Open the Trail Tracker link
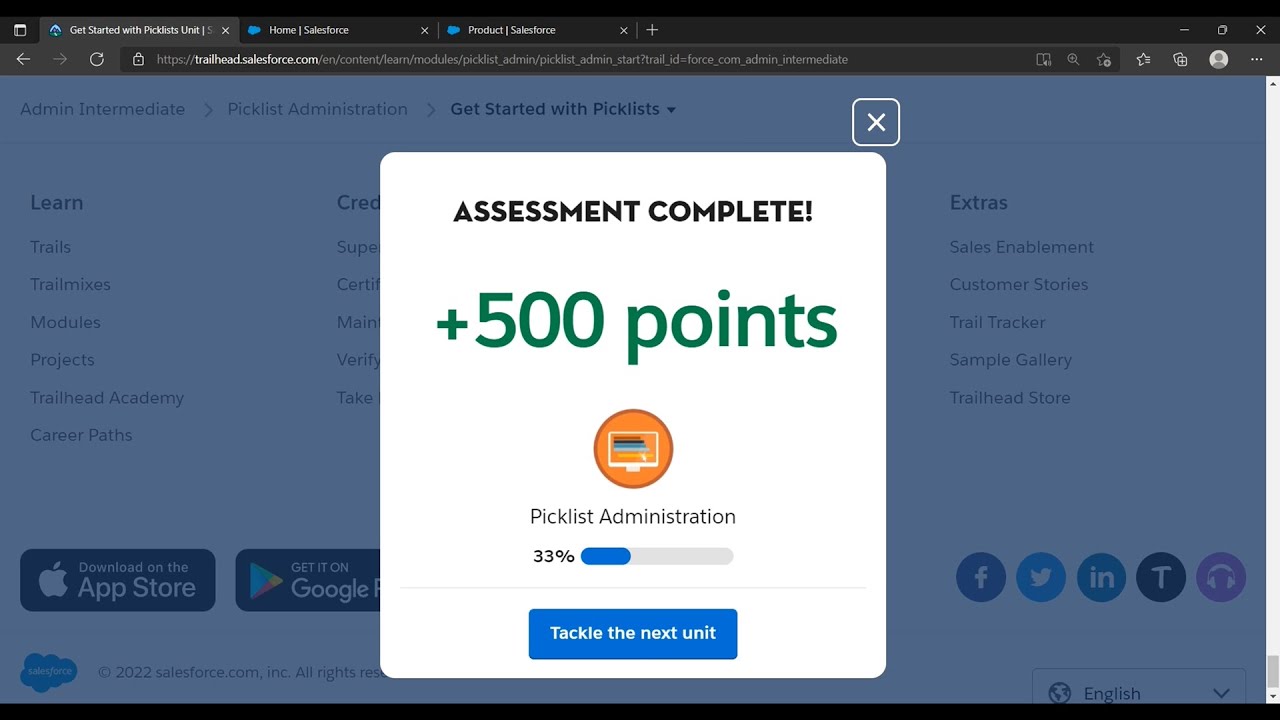 tap(998, 322)
